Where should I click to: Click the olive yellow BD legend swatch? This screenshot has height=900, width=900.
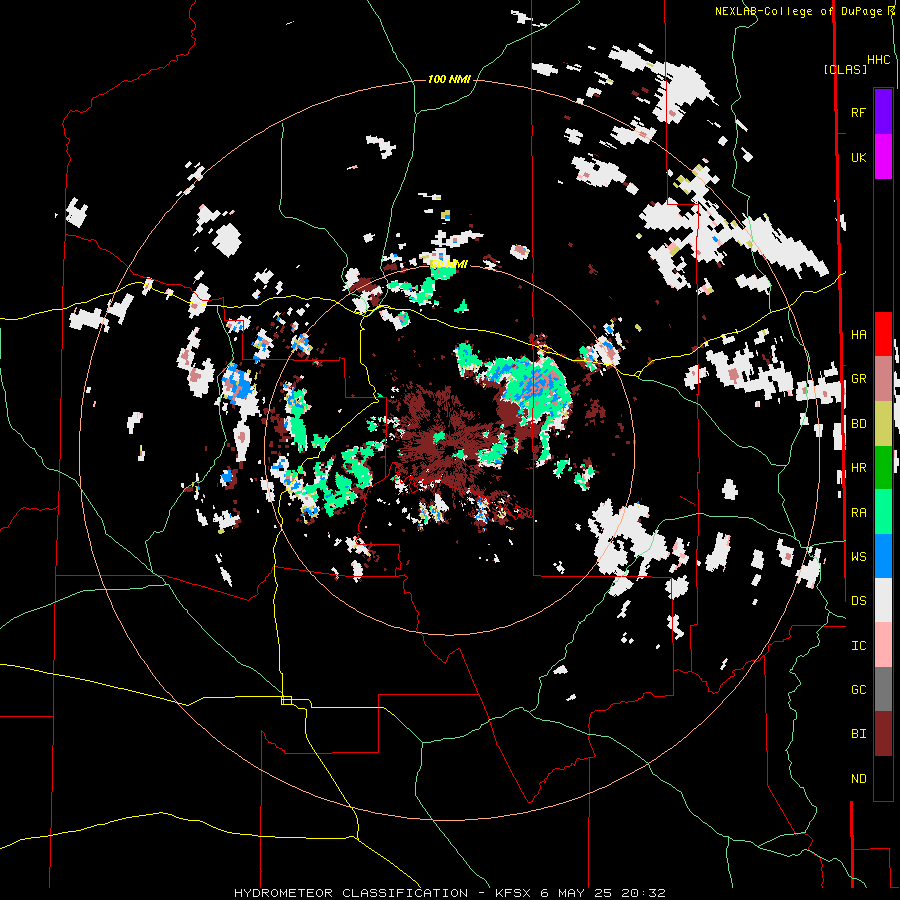click(883, 424)
